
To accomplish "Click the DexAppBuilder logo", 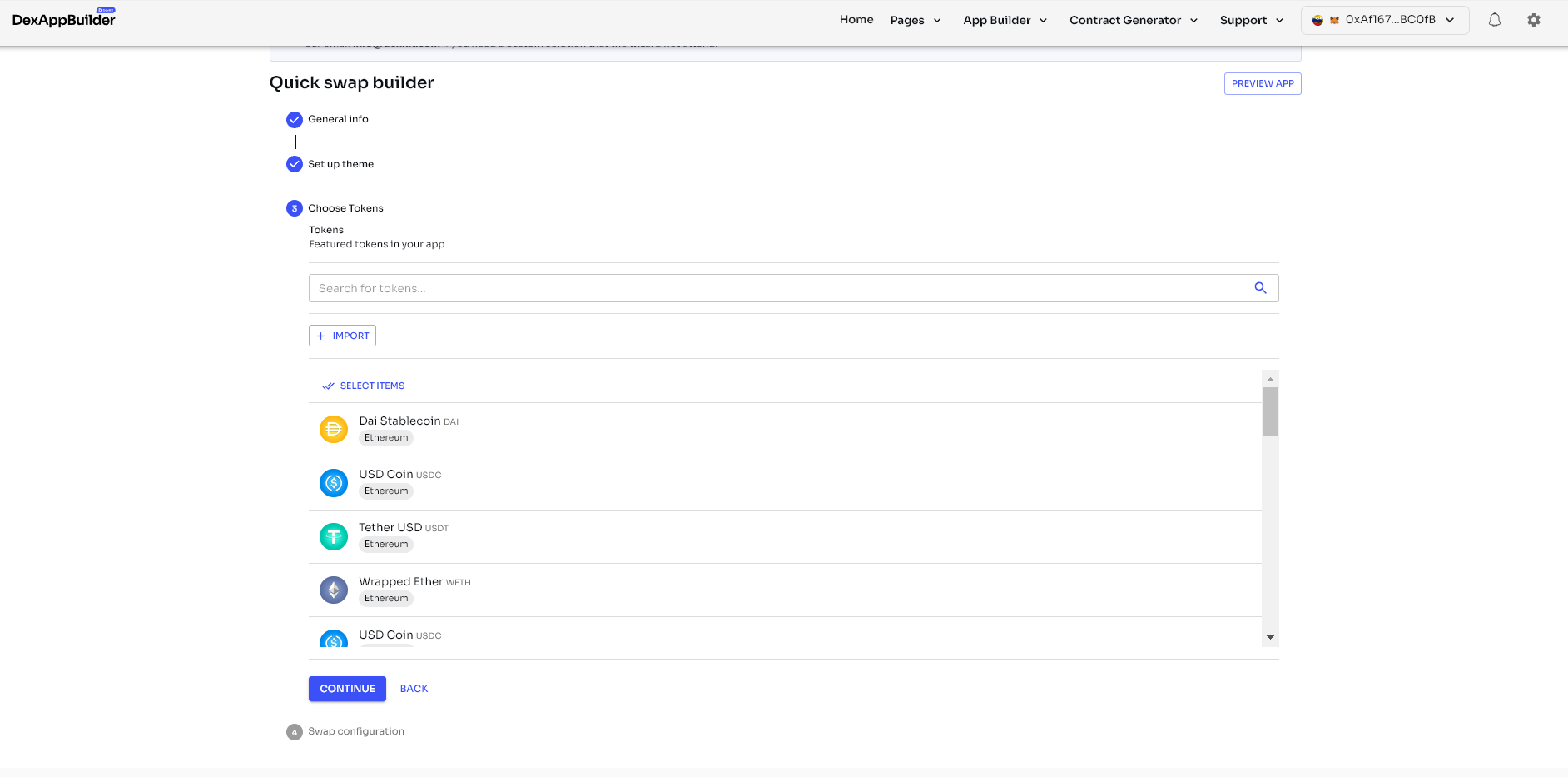I will 64,19.
